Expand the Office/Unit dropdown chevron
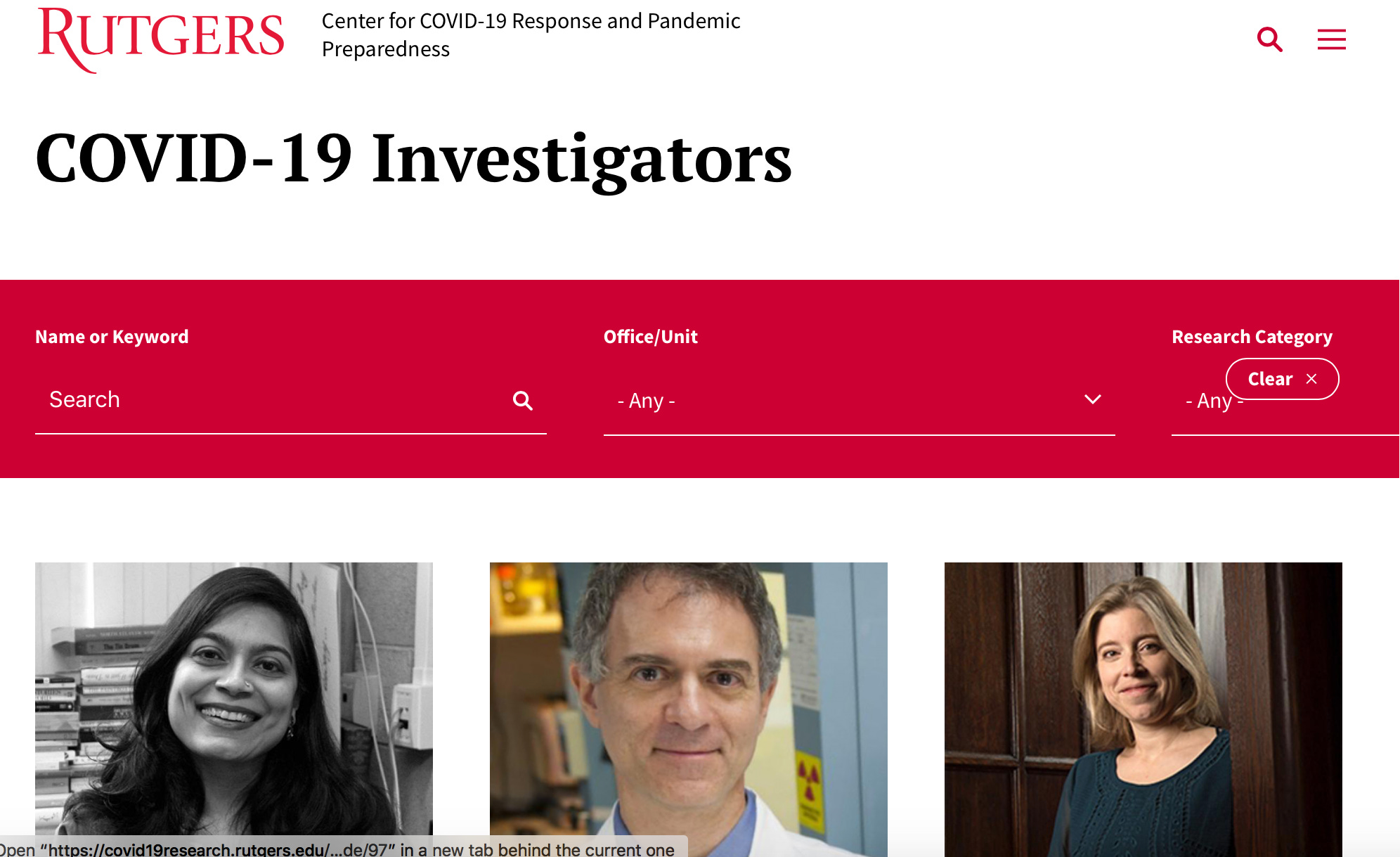Viewport: 1400px width, 857px height. pyautogui.click(x=1092, y=399)
